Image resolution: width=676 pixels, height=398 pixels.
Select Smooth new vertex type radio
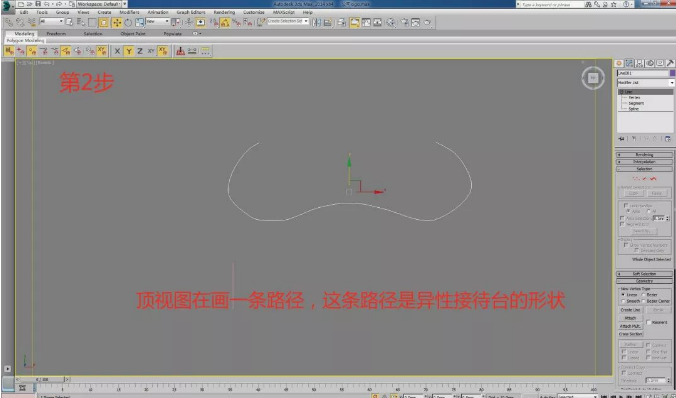[x=623, y=301]
